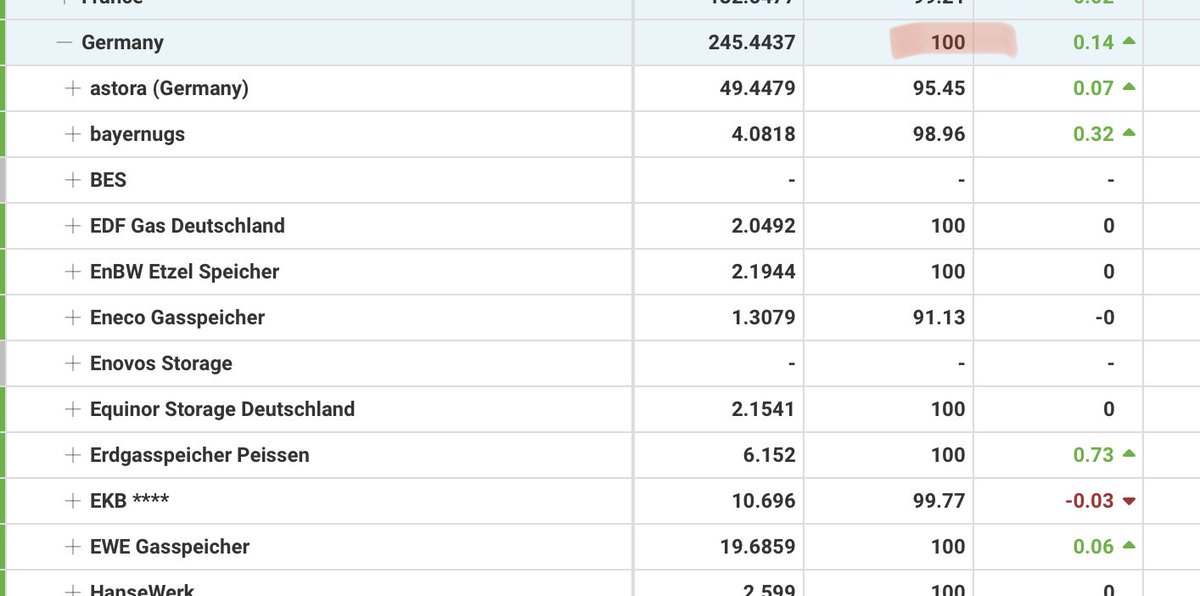Select Eneco Gasspeicher name
This screenshot has height=596, width=1200.
pyautogui.click(x=177, y=318)
